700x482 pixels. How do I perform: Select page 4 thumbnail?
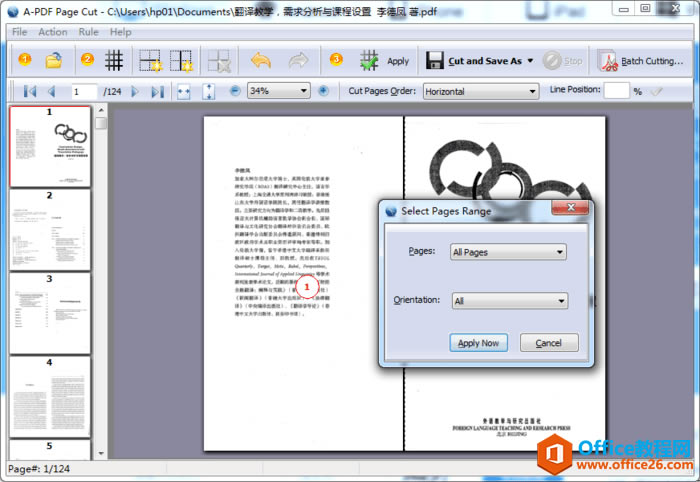tap(50, 397)
